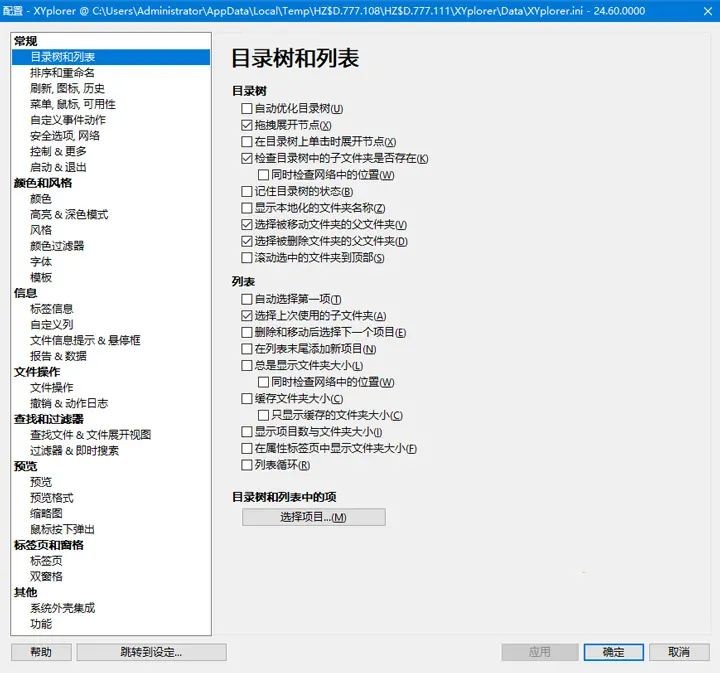Uncheck 选择上次使用的子文件夹 option
The height and width of the screenshot is (673, 720).
[247, 316]
